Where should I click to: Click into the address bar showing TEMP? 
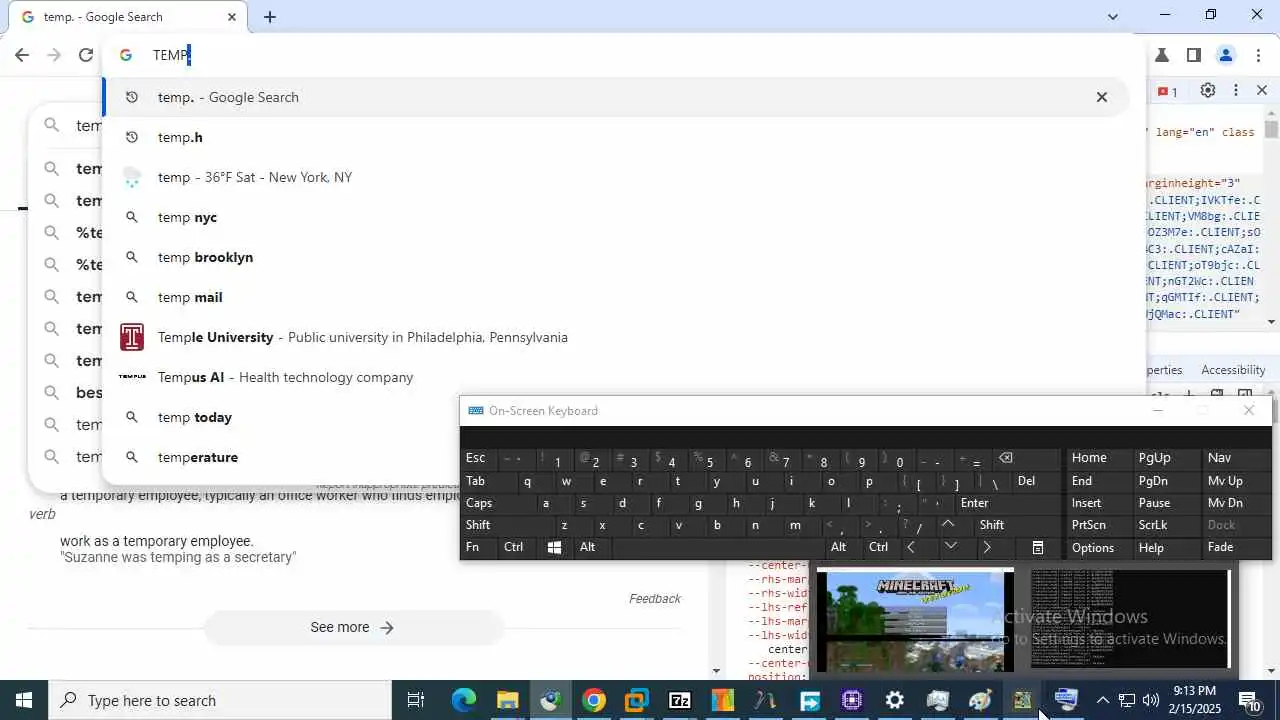pos(624,55)
